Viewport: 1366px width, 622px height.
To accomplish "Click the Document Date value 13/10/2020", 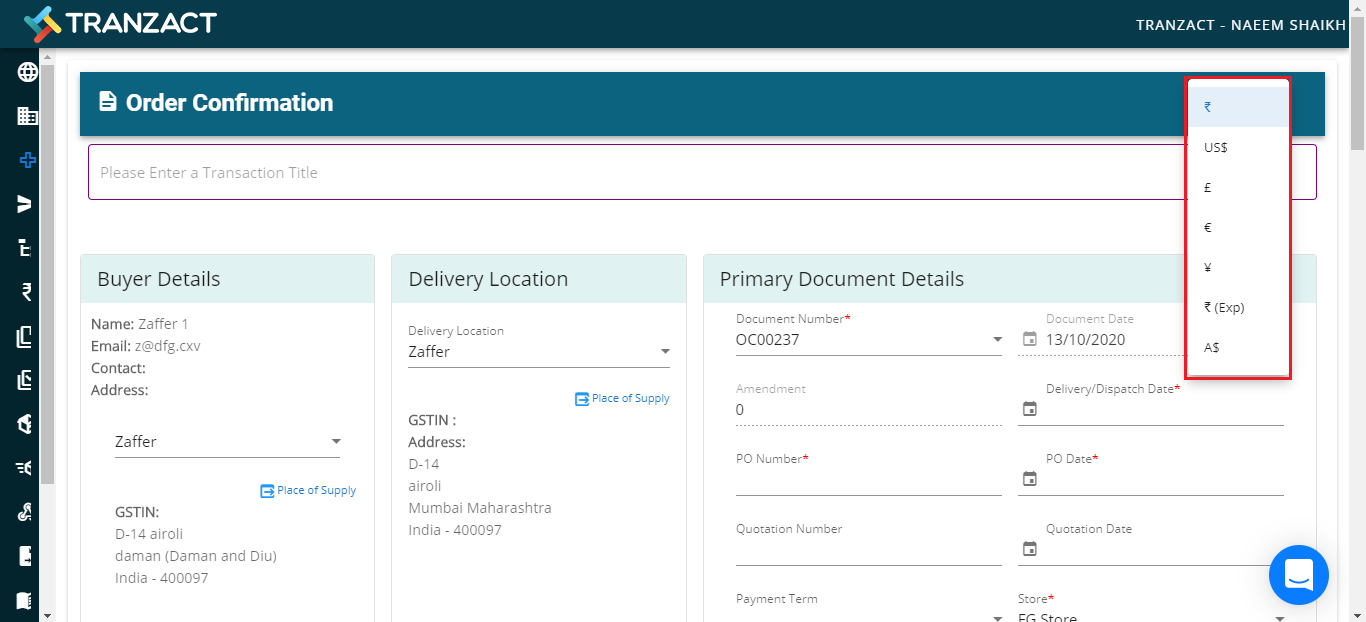I will [x=1086, y=340].
